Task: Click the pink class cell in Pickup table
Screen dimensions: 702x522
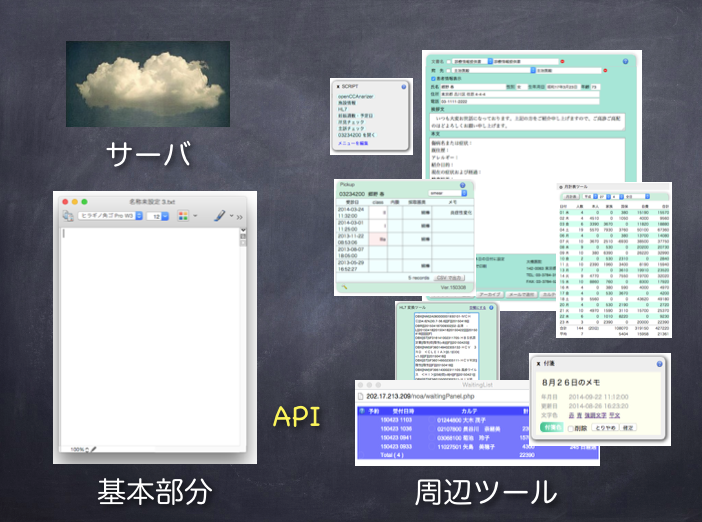Action: 378,239
